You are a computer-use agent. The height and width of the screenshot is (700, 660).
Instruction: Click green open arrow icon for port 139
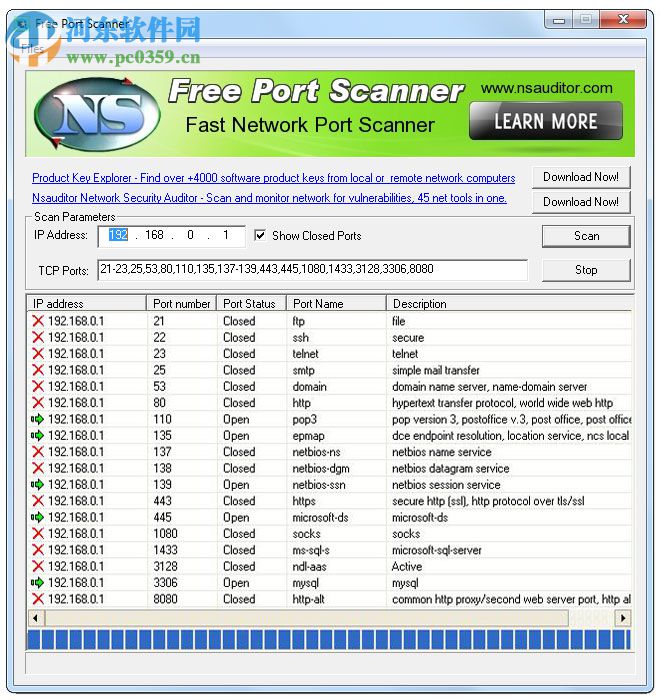tap(38, 484)
